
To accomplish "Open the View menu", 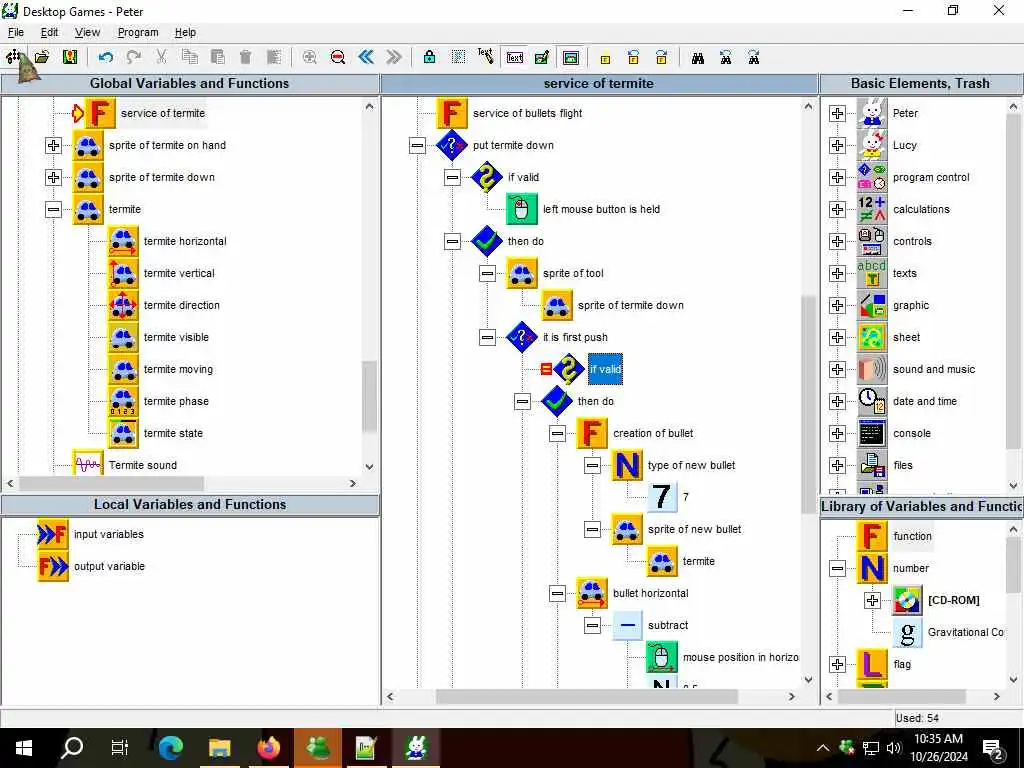I will [87, 32].
